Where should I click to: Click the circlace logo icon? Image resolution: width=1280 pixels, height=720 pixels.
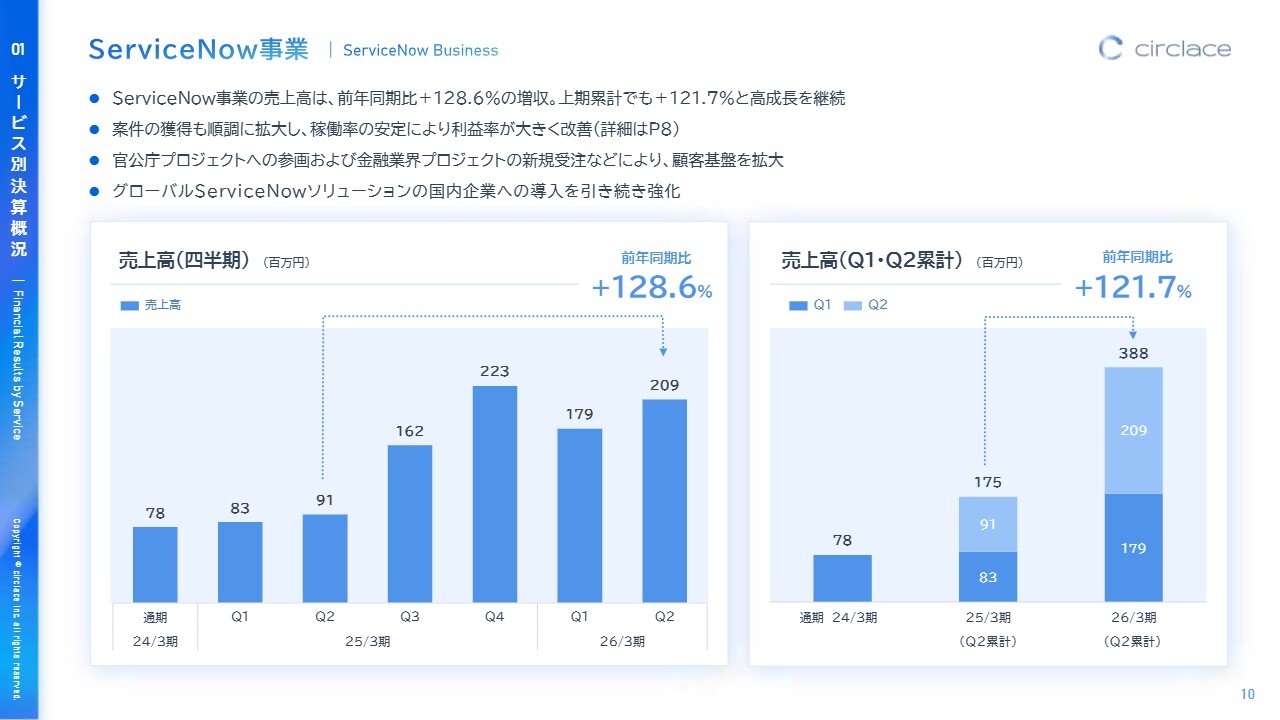[1111, 48]
